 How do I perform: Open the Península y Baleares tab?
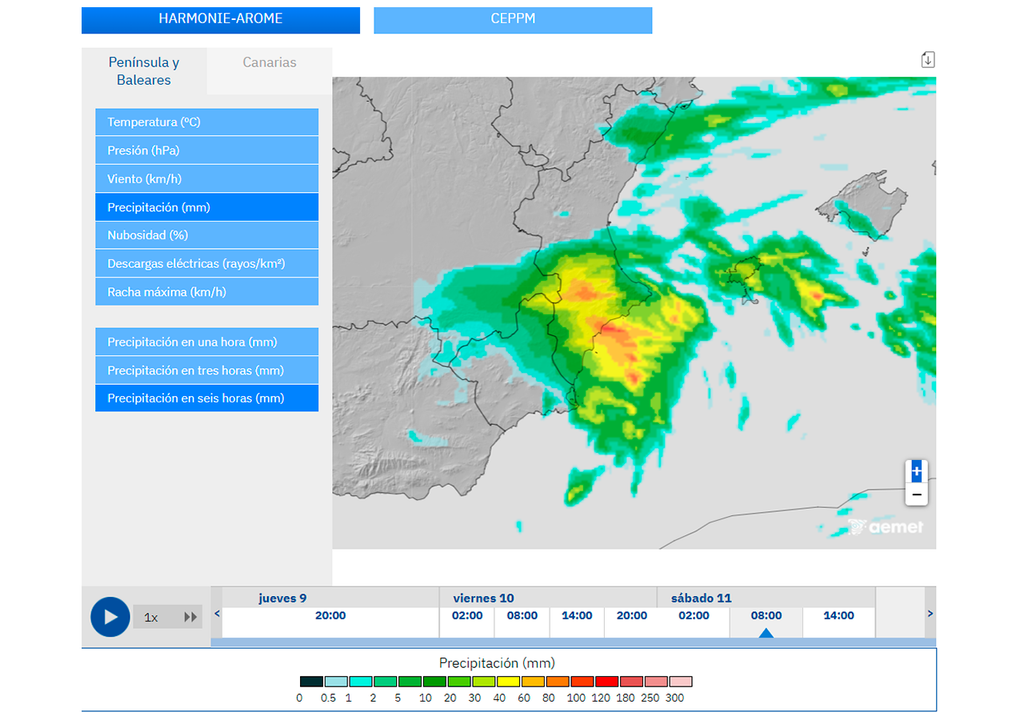[144, 71]
